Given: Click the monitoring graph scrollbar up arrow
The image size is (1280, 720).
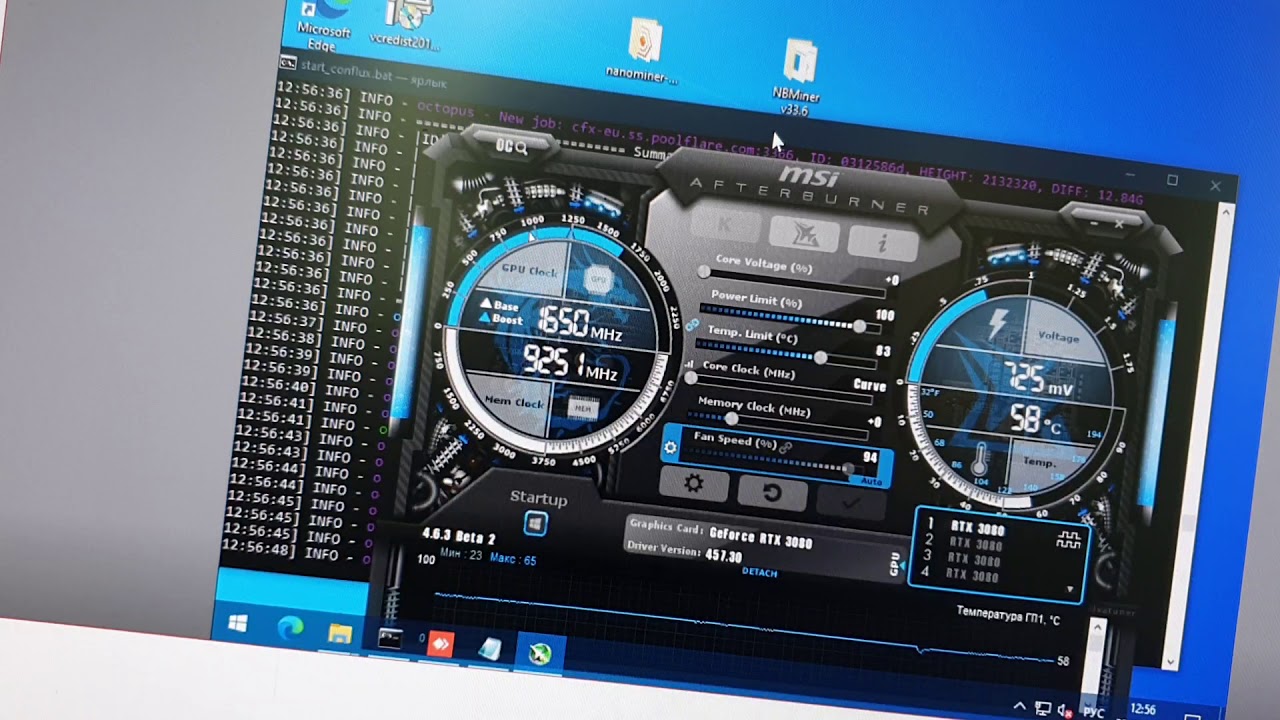Looking at the screenshot, I should coord(1097,629).
